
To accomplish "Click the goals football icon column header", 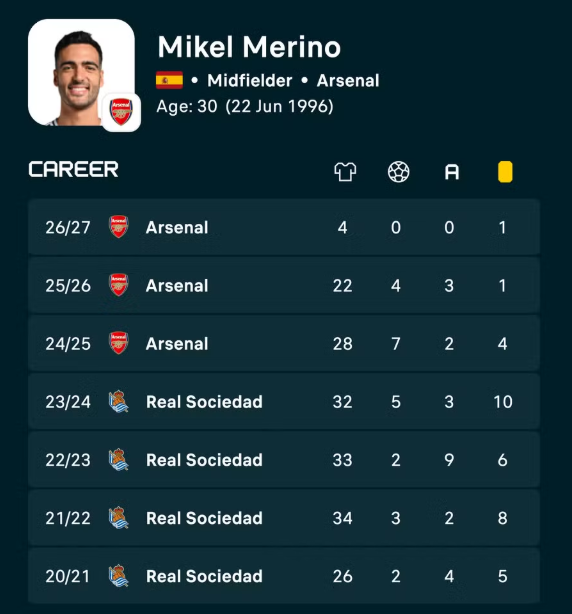I will [399, 172].
